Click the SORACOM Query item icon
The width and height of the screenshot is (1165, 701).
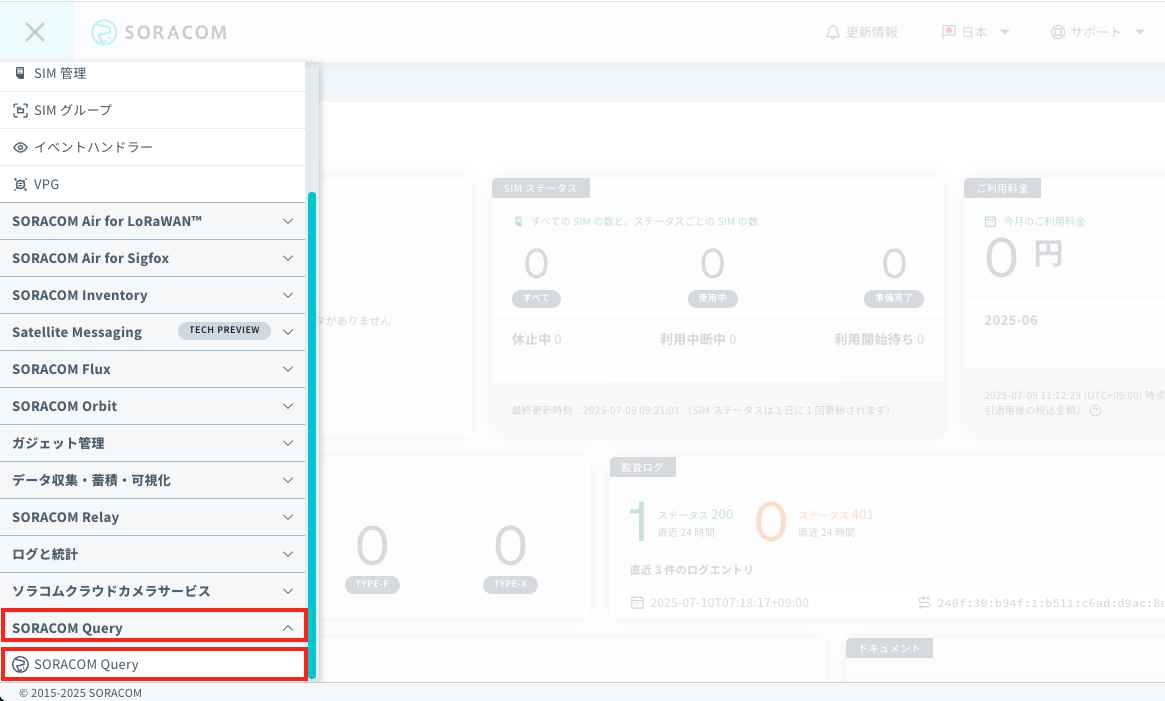(21, 665)
